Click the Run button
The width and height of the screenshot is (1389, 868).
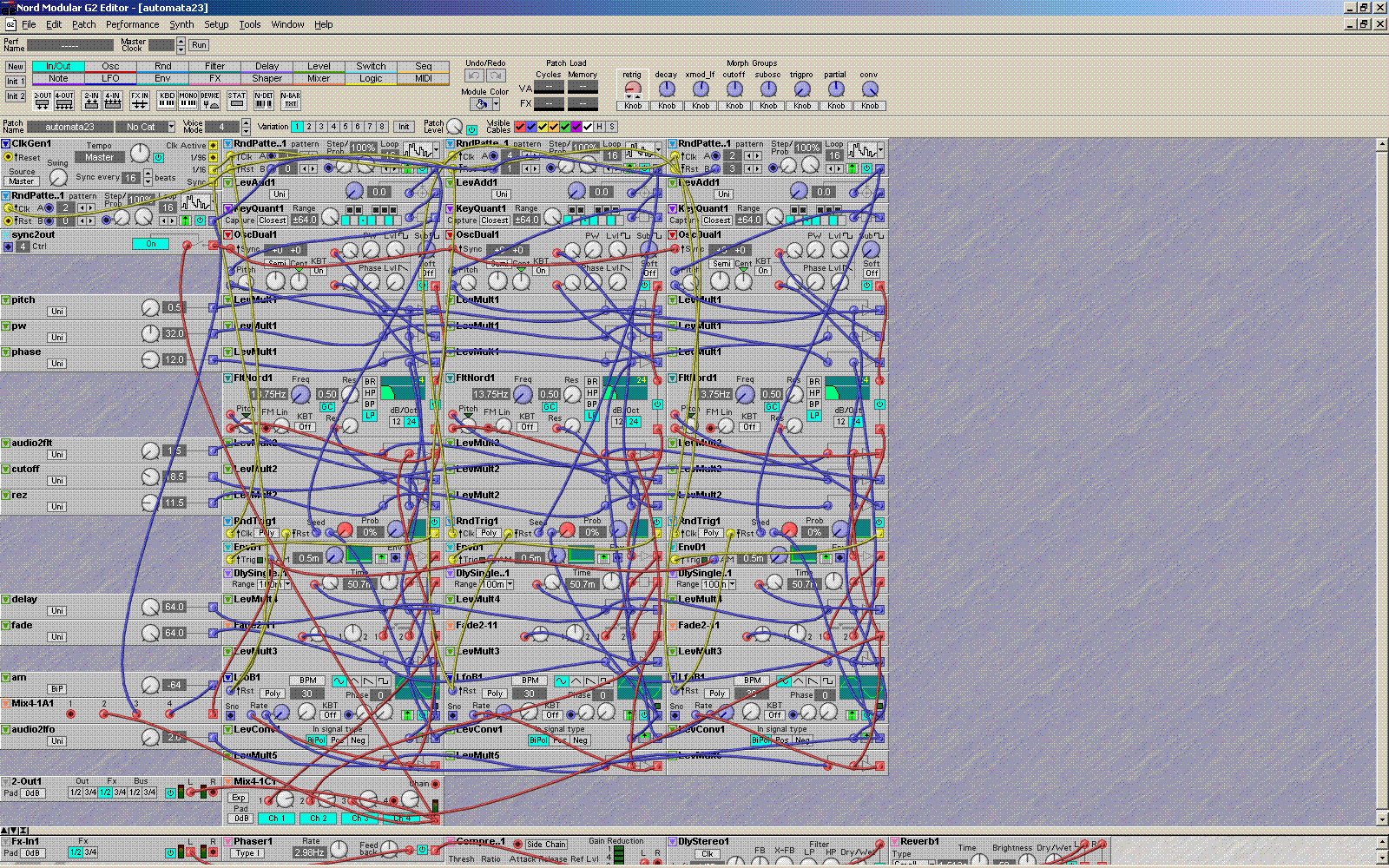[199, 45]
